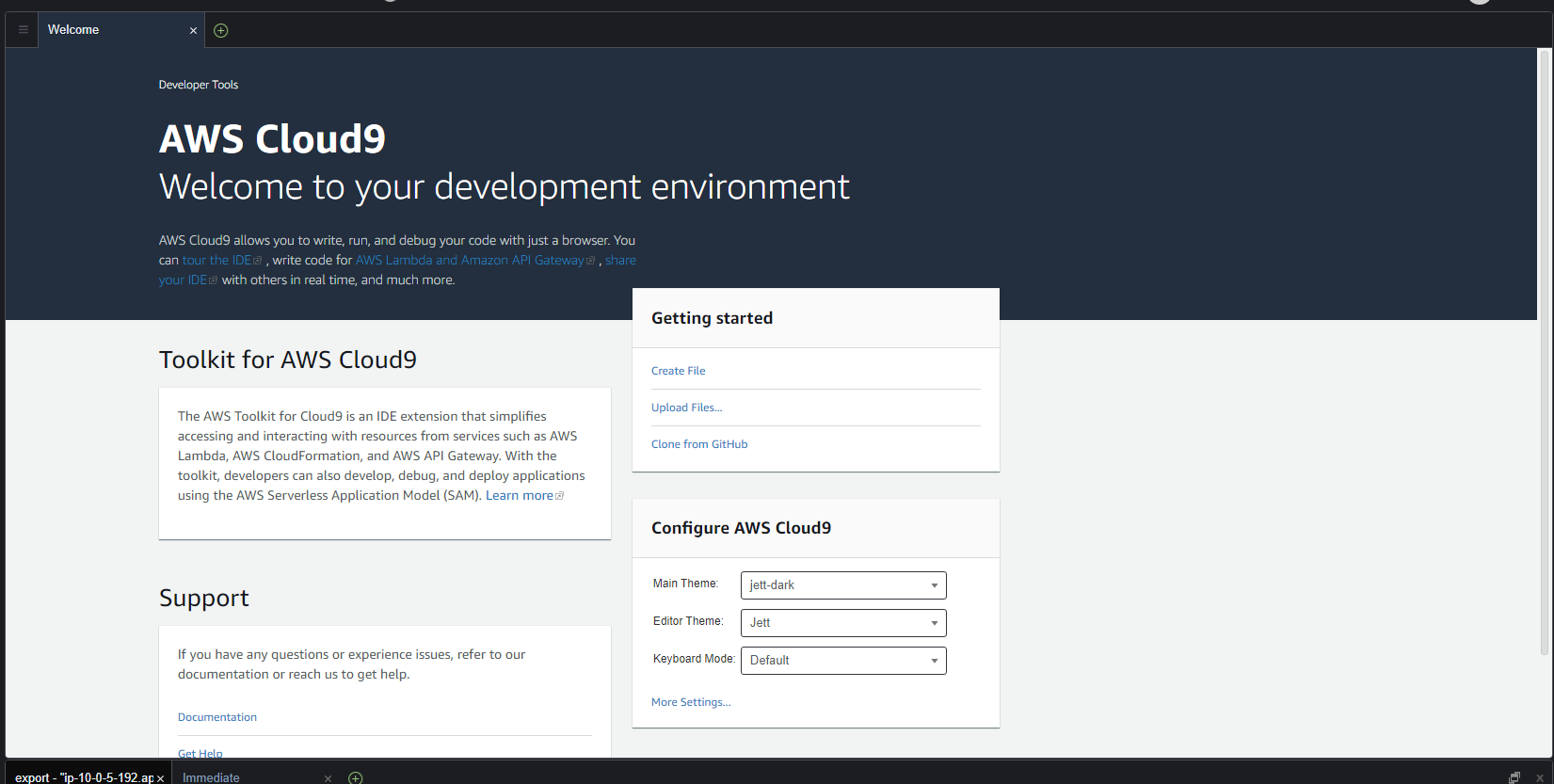The width and height of the screenshot is (1554, 784).
Task: Click the 'Getting started' heading
Action: 712,318
